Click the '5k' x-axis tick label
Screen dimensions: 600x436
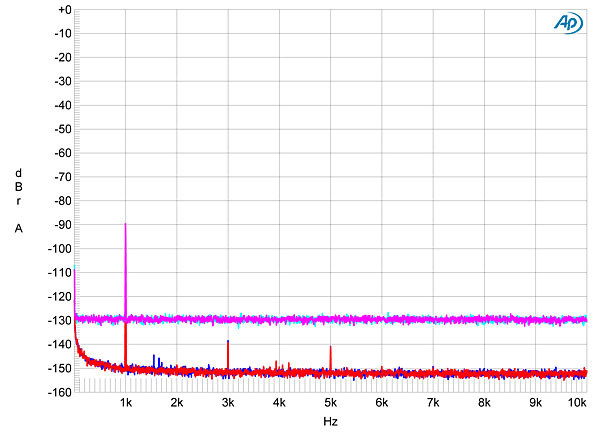pyautogui.click(x=330, y=403)
